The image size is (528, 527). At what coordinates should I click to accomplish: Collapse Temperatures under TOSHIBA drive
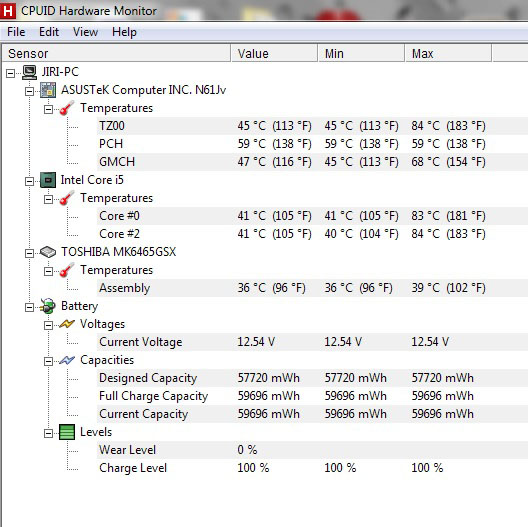48,271
